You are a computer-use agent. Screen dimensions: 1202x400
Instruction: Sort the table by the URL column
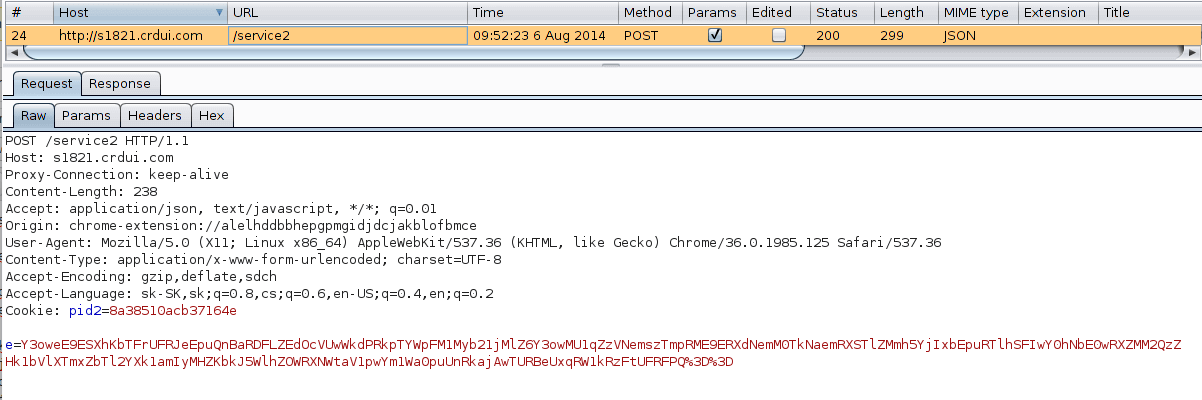click(x=346, y=13)
